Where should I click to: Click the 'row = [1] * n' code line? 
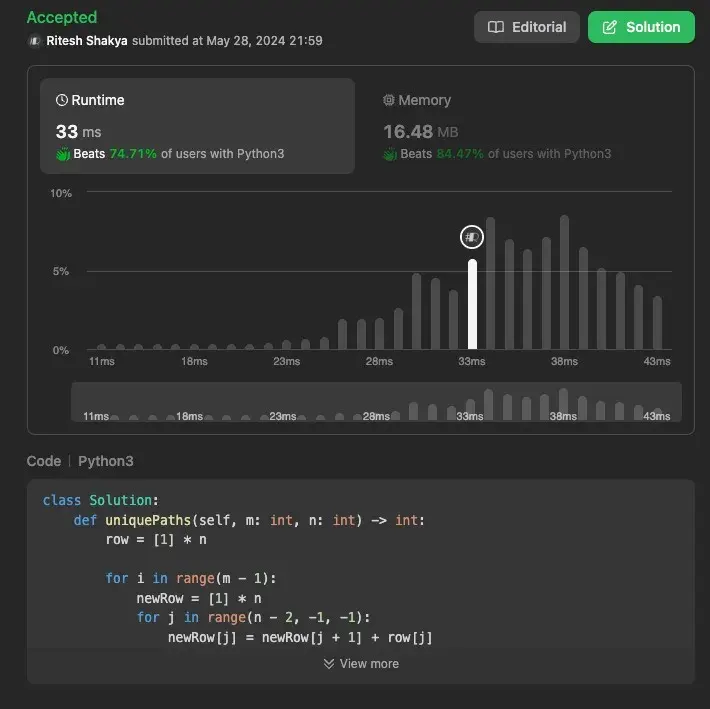pos(156,540)
